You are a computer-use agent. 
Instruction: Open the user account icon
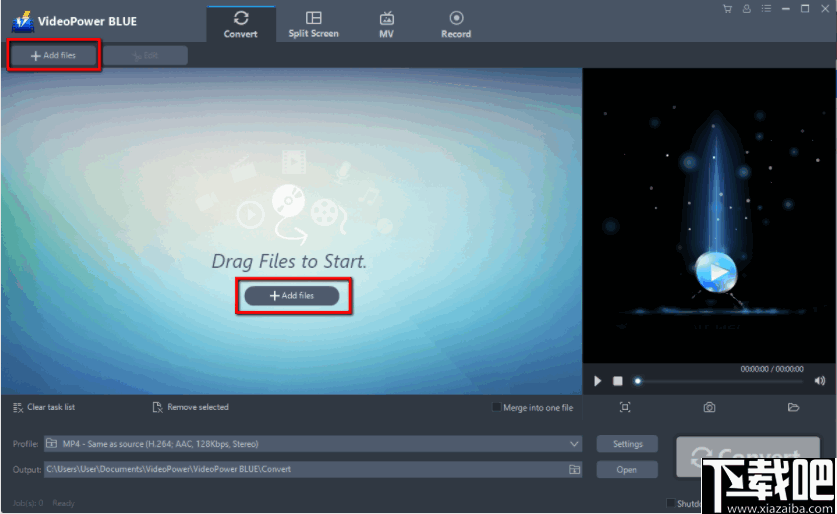746,9
